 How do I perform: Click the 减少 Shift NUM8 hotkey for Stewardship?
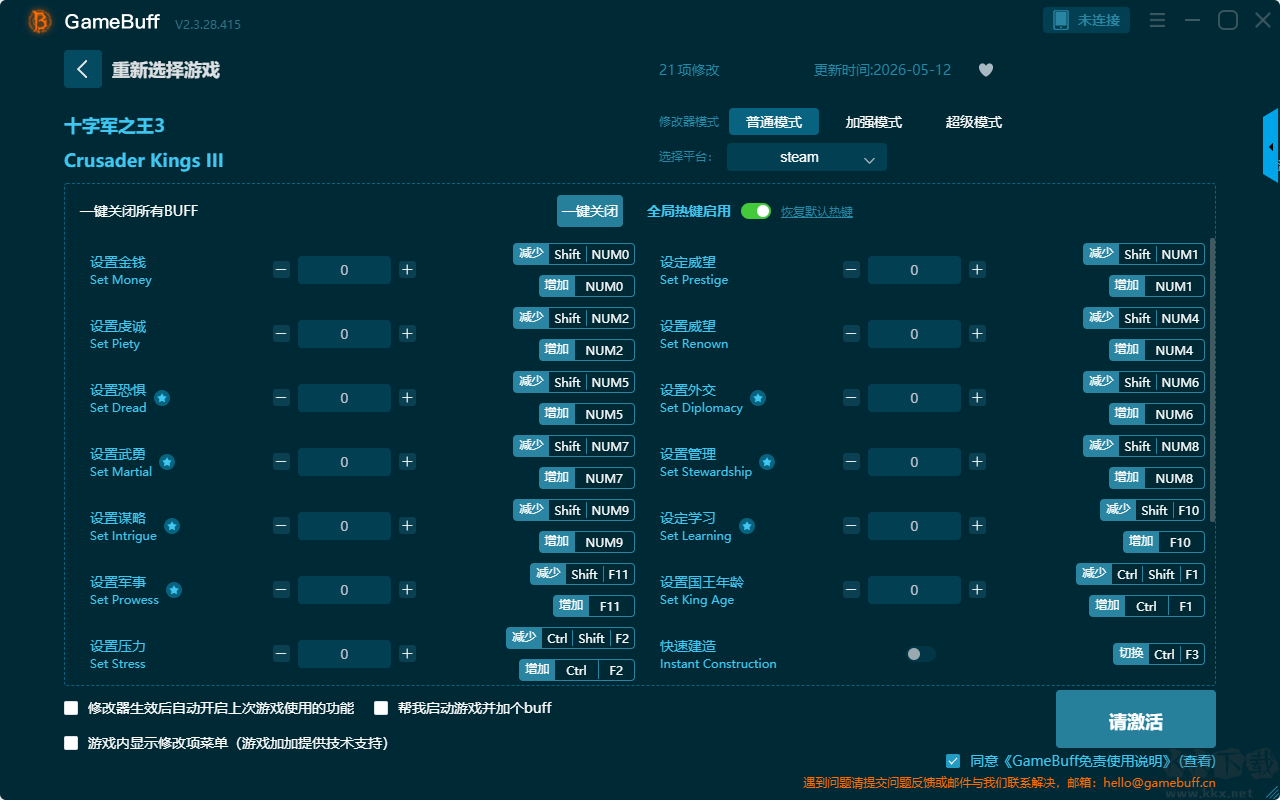(x=1144, y=446)
